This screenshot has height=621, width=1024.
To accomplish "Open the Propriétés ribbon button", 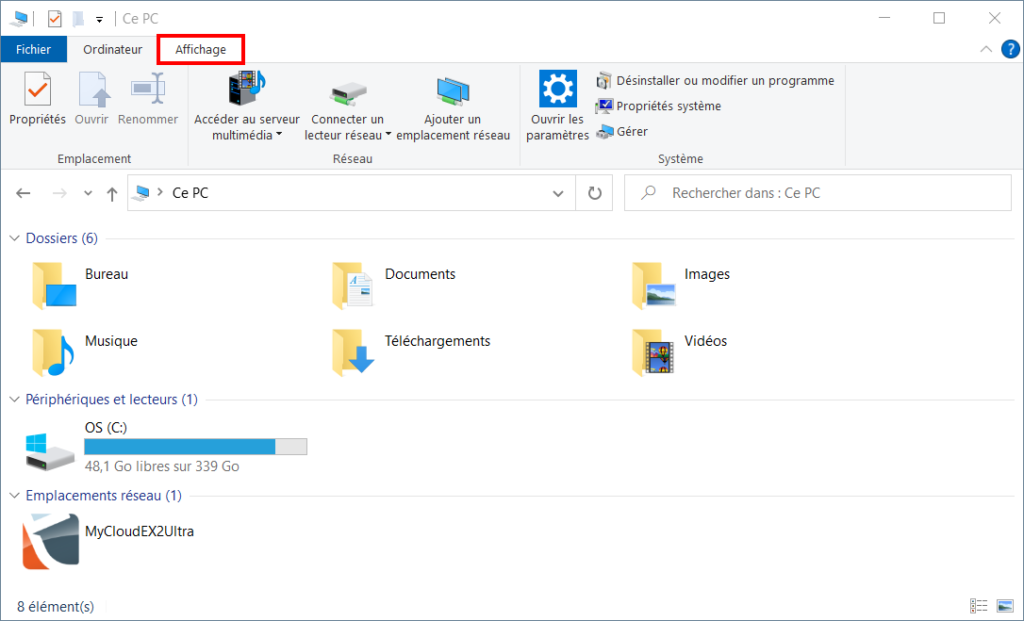I will pyautogui.click(x=37, y=98).
